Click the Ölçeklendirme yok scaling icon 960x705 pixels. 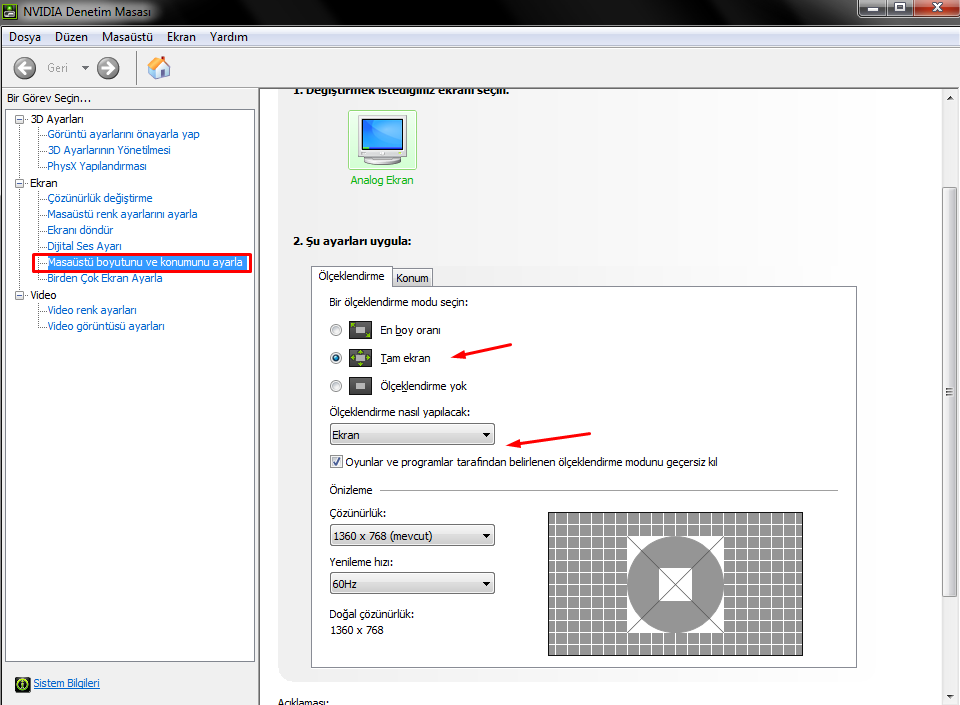360,386
